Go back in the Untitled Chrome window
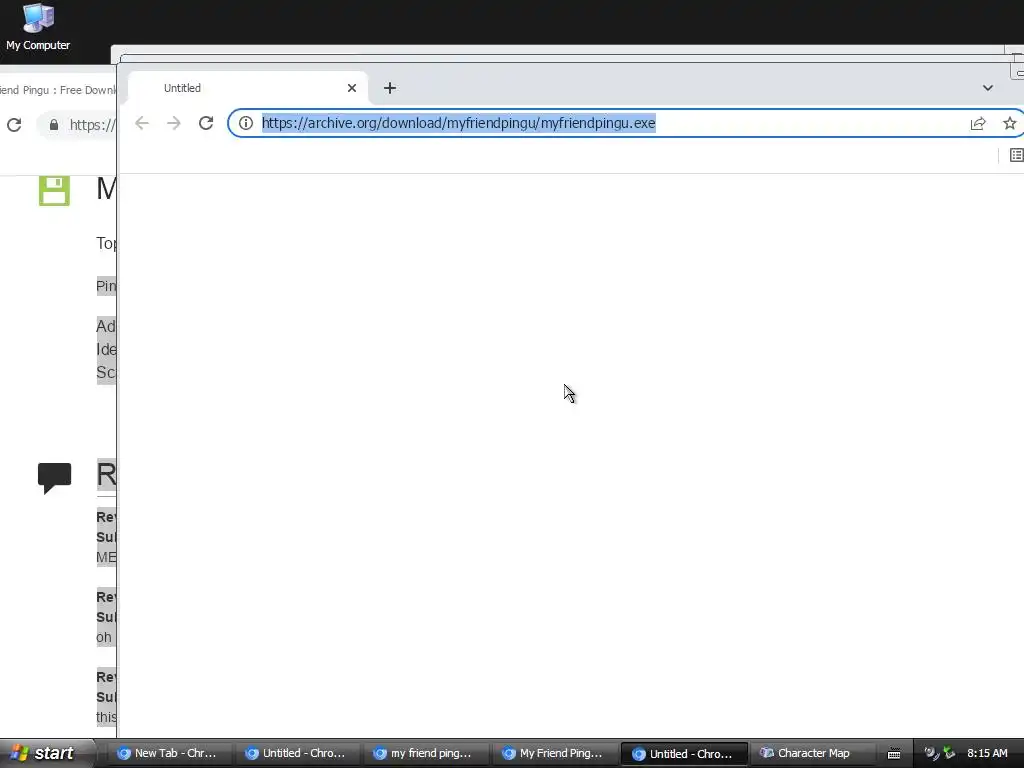This screenshot has height=768, width=1024. (x=142, y=123)
